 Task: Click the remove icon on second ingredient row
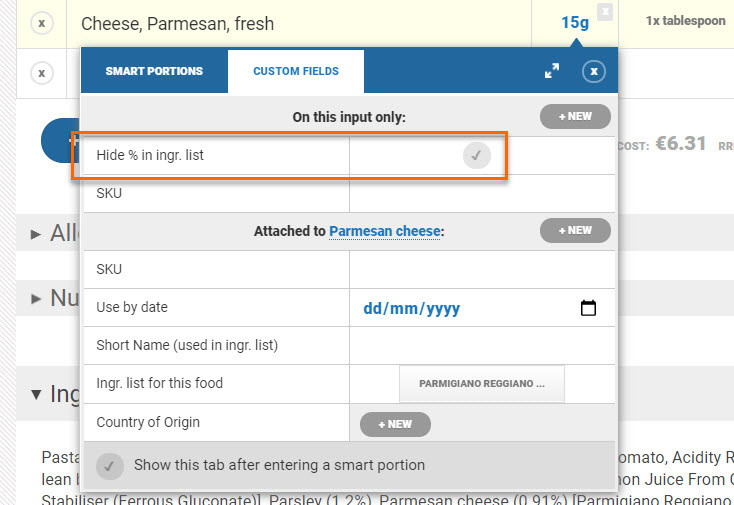pyautogui.click(x=41, y=72)
